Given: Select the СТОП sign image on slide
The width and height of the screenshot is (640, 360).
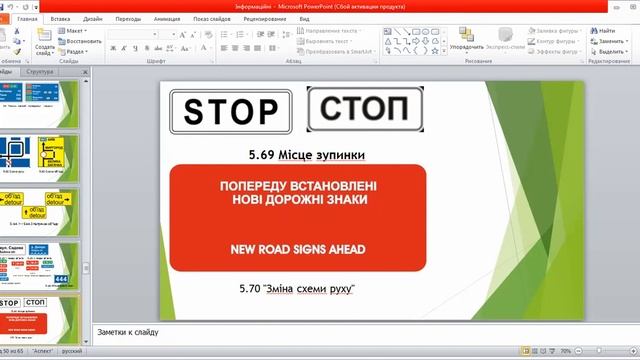Looking at the screenshot, I should [365, 109].
